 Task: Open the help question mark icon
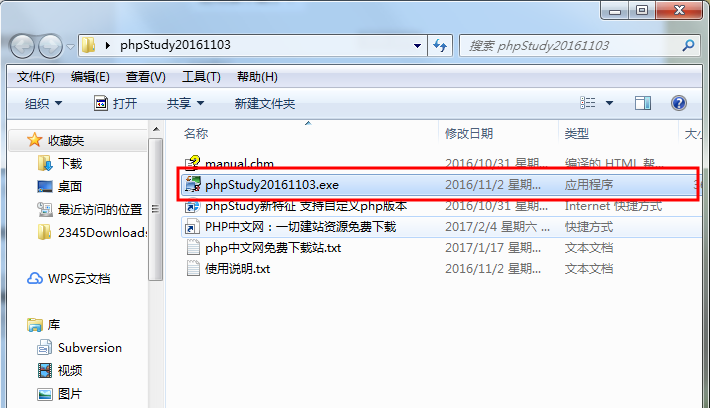click(x=678, y=103)
